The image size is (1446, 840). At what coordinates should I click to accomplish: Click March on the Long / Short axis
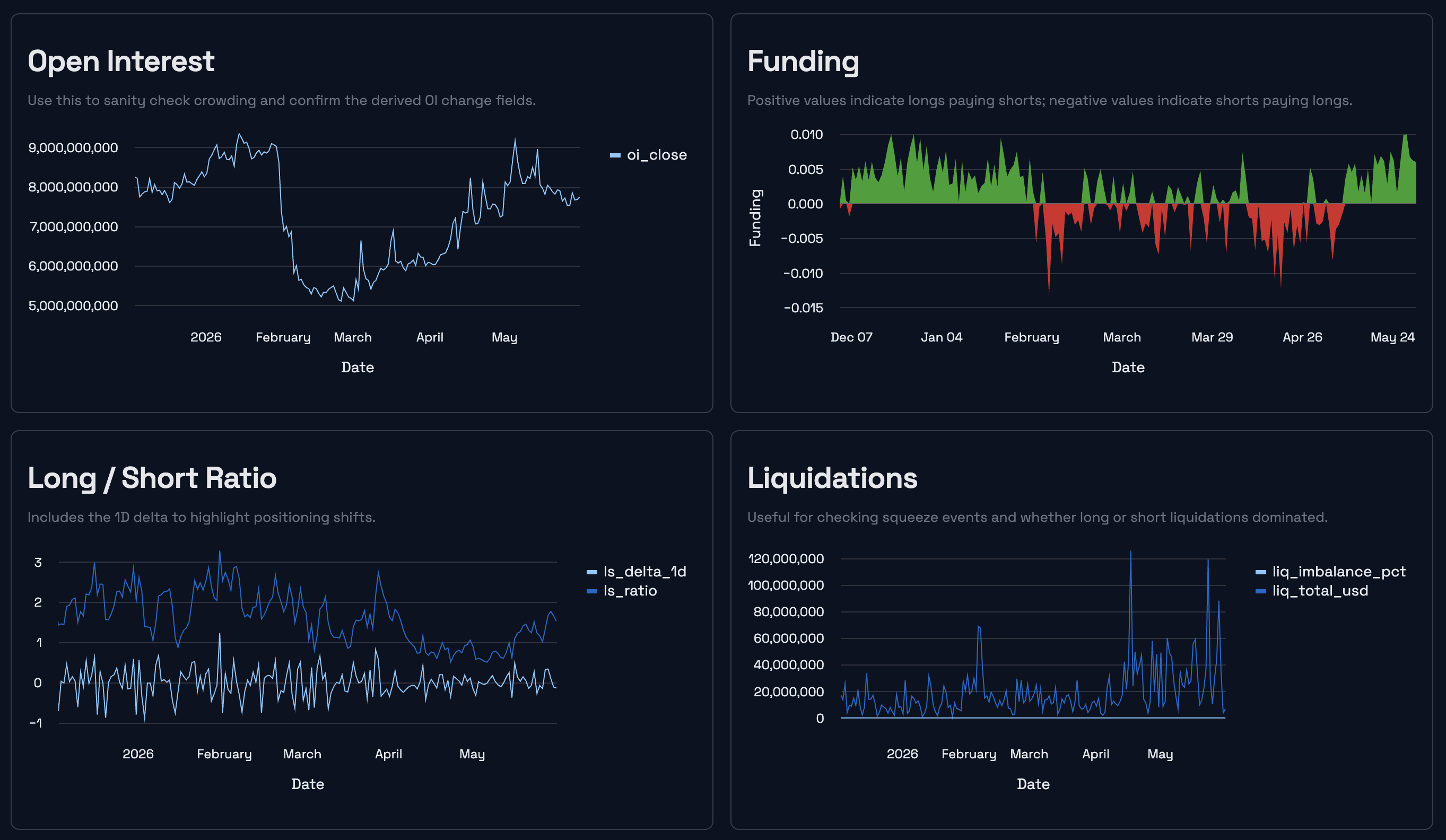(x=302, y=755)
